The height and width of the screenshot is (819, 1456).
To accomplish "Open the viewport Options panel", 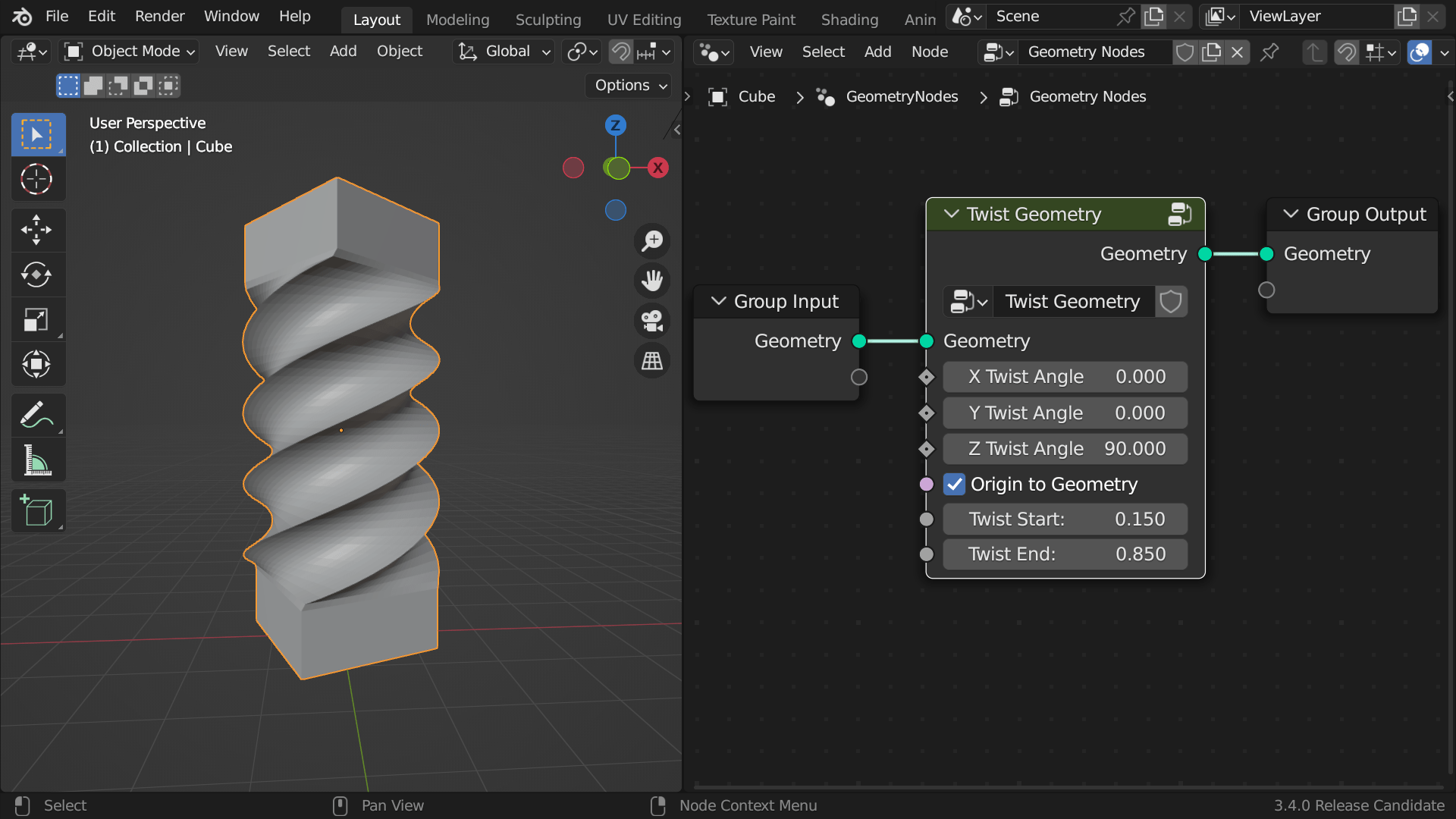I will pos(627,85).
